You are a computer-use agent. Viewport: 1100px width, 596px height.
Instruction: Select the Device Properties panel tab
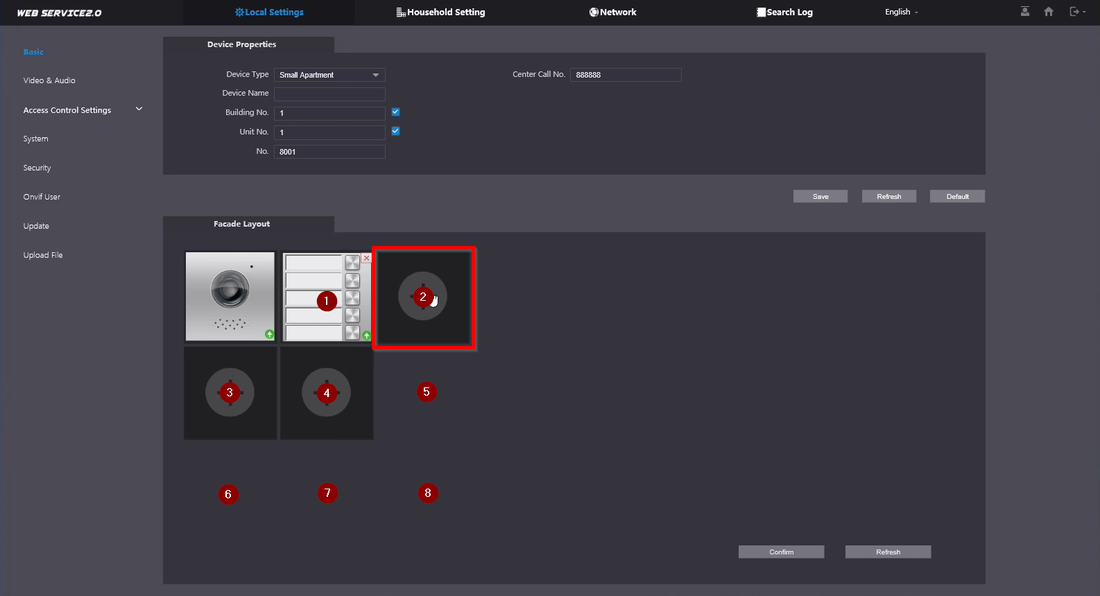(x=248, y=44)
